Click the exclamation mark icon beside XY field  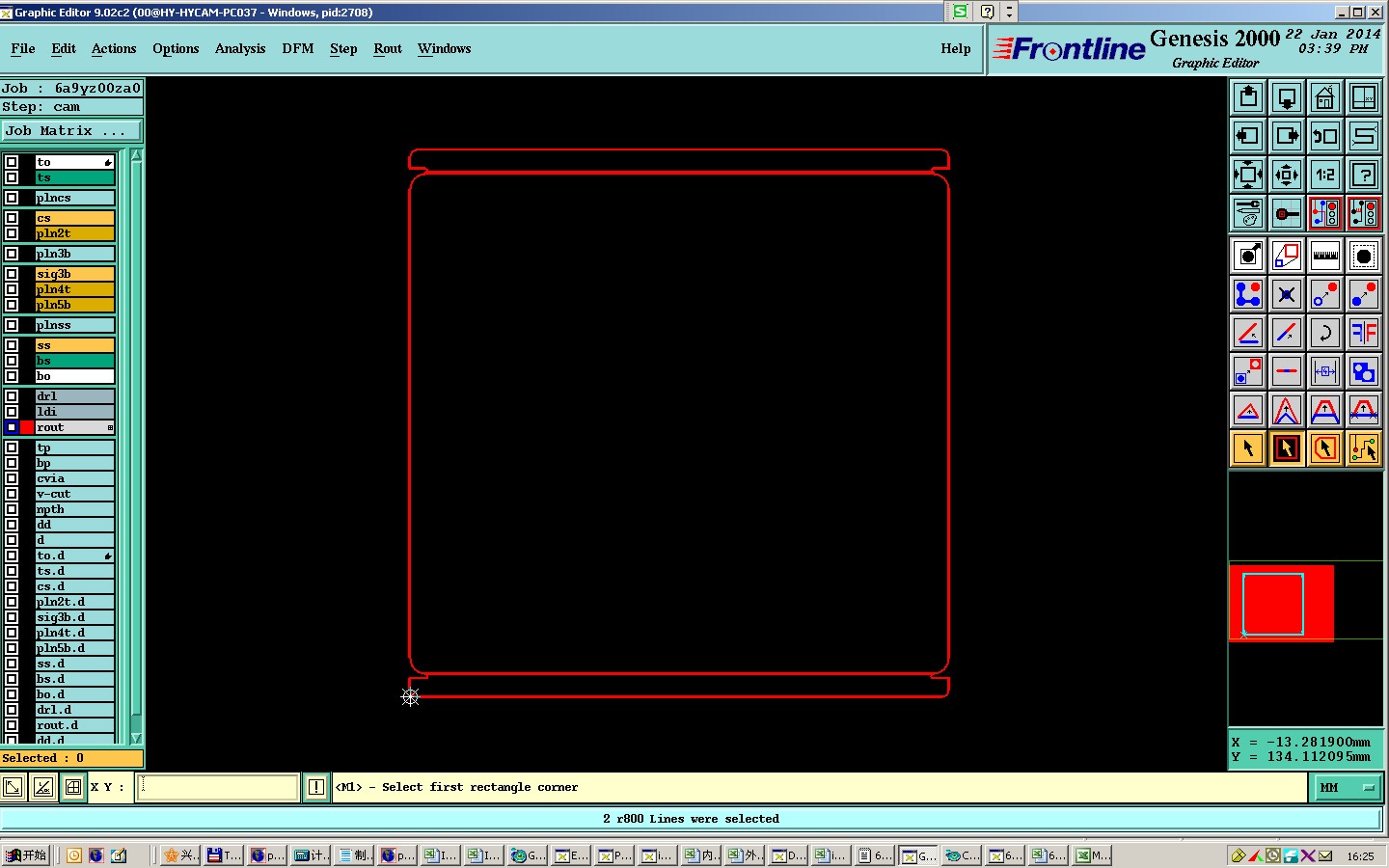315,787
